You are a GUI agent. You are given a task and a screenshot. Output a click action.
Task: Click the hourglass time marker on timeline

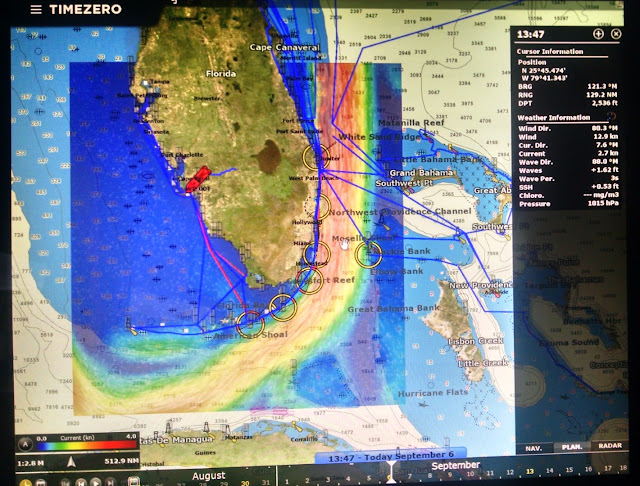(x=391, y=471)
